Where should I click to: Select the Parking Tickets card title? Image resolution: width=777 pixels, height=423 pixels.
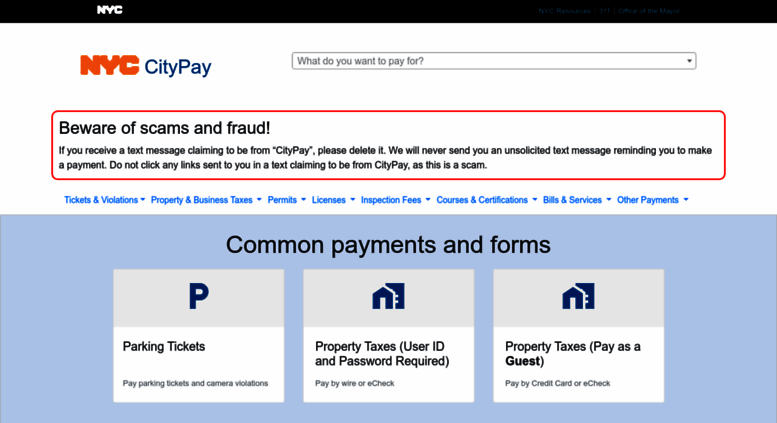click(164, 346)
